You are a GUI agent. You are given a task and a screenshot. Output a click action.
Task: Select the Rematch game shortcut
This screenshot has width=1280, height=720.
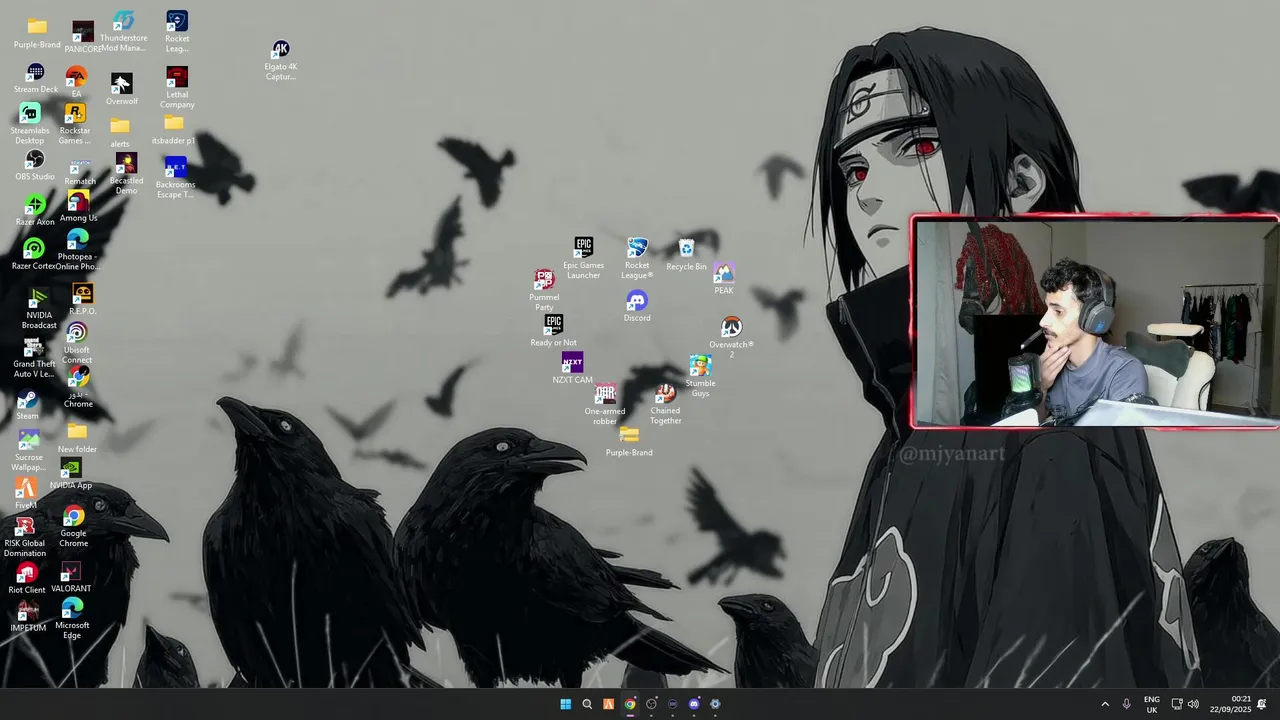80,171
